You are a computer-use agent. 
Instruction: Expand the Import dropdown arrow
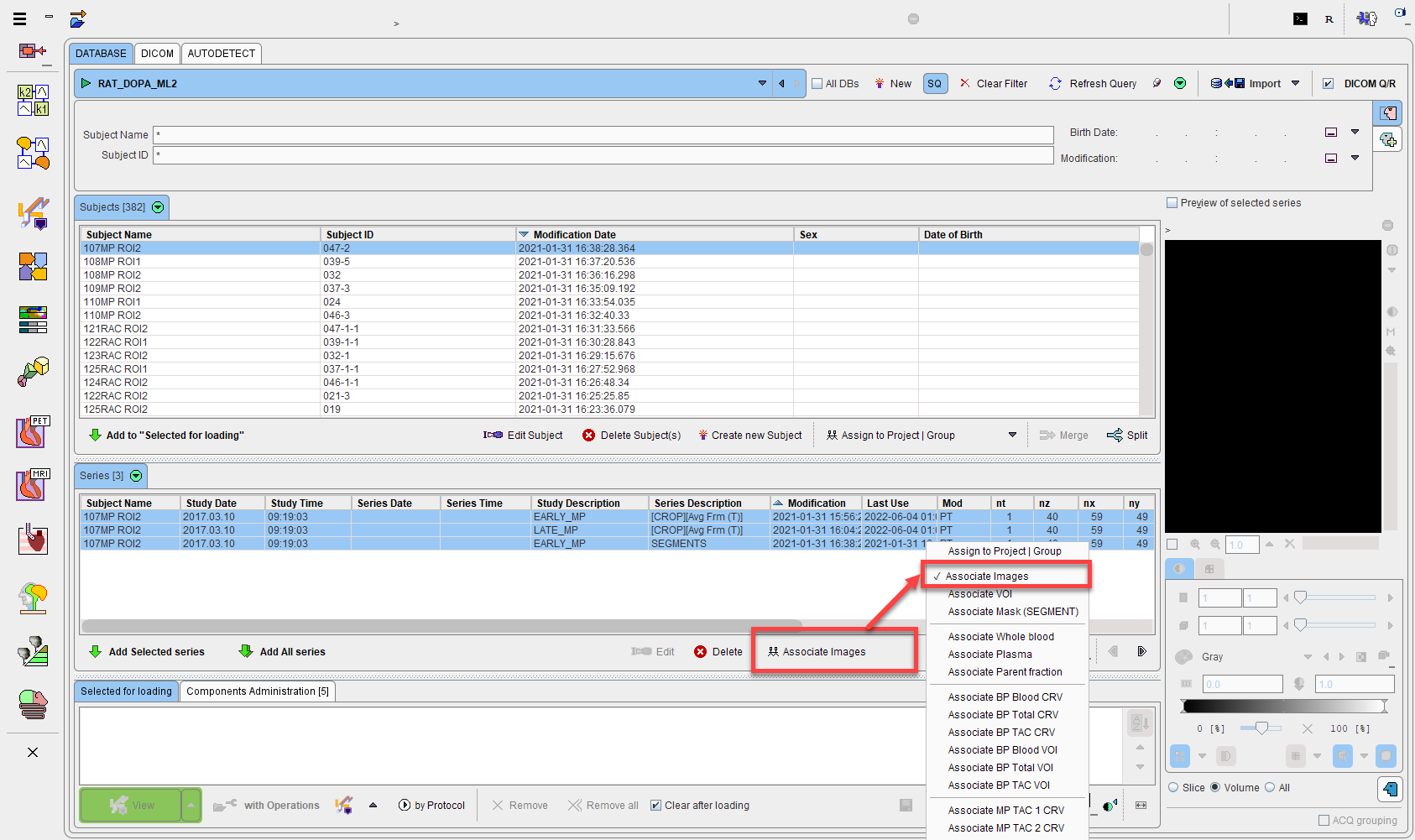[1295, 83]
